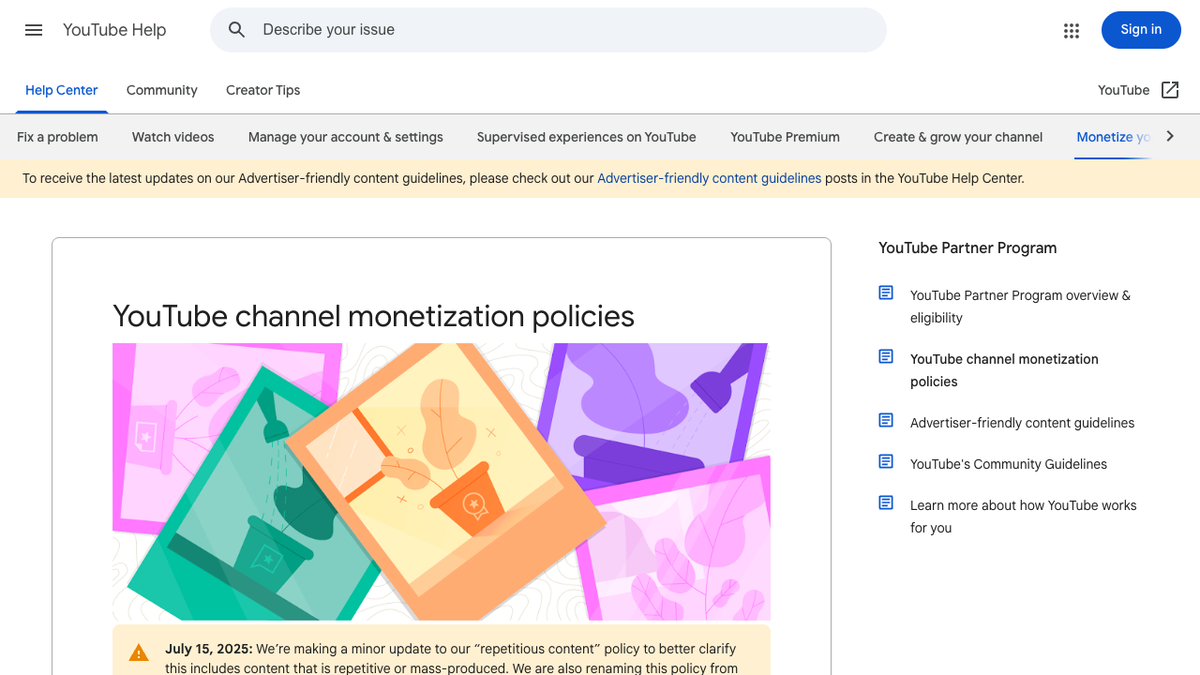This screenshot has height=675, width=1200.
Task: Select Manage your account & settings category
Action: point(346,137)
